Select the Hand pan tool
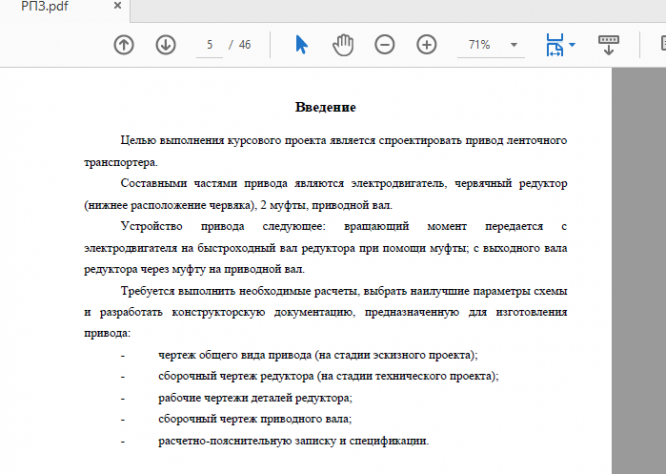The width and height of the screenshot is (666, 474). (x=343, y=45)
